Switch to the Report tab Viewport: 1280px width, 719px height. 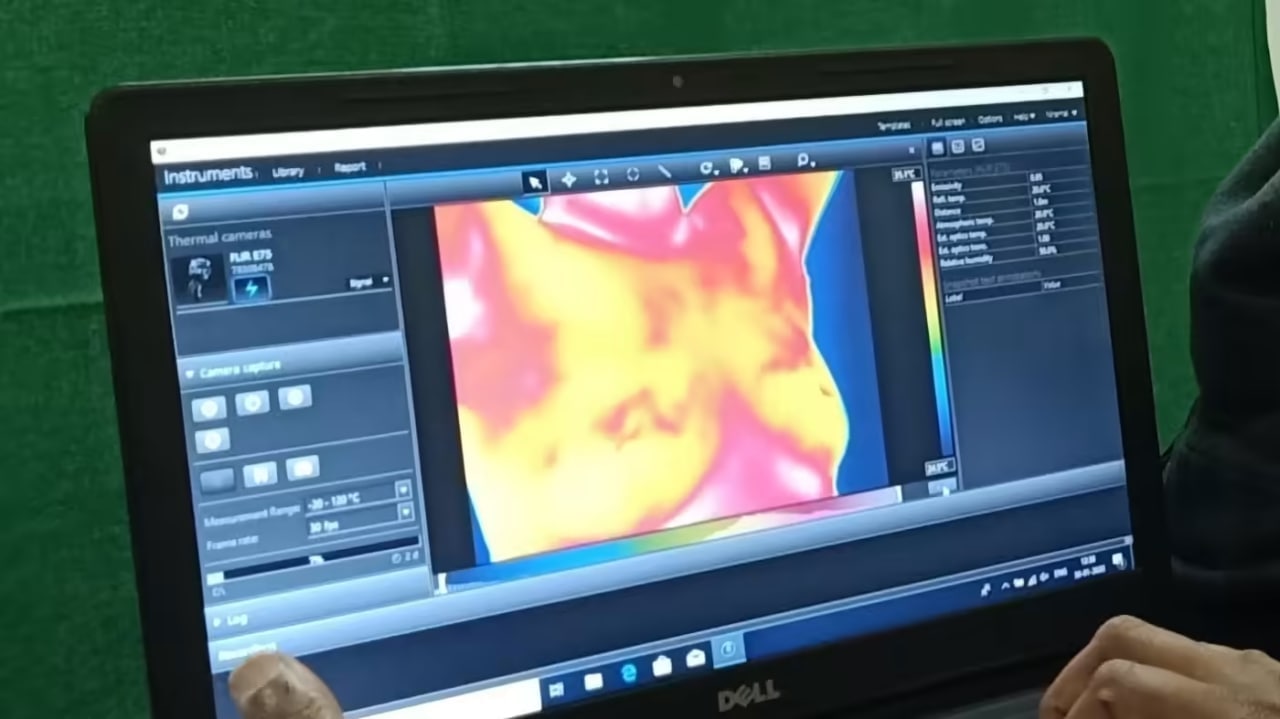point(350,168)
